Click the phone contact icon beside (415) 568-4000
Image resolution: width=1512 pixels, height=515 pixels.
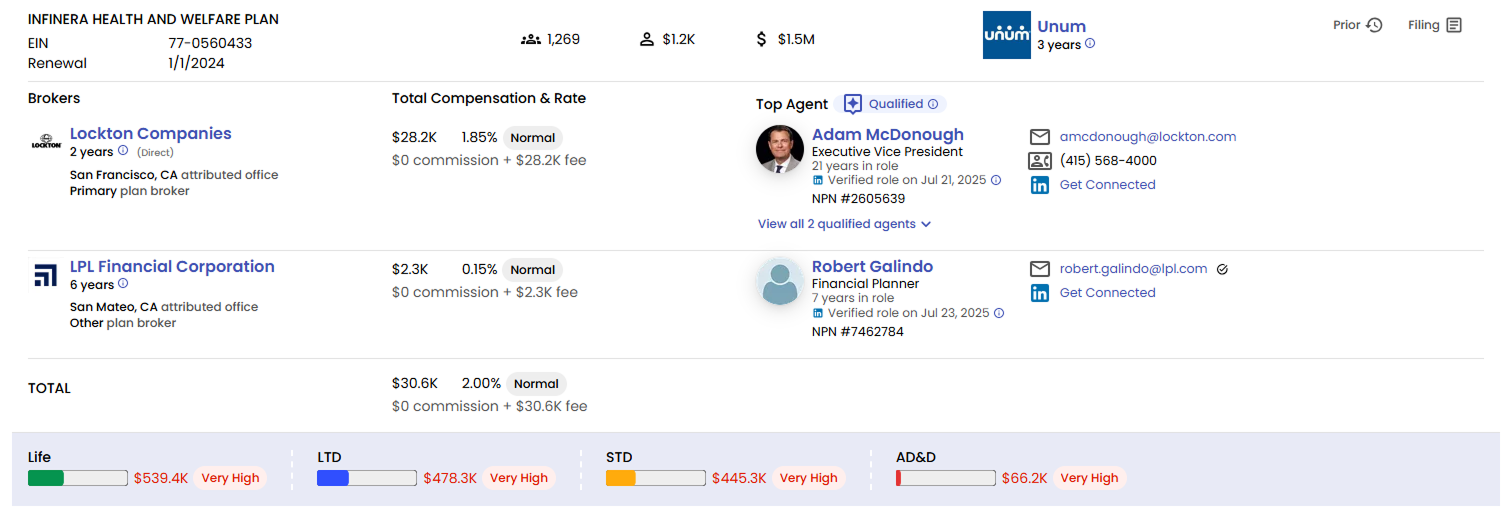pyautogui.click(x=1040, y=161)
